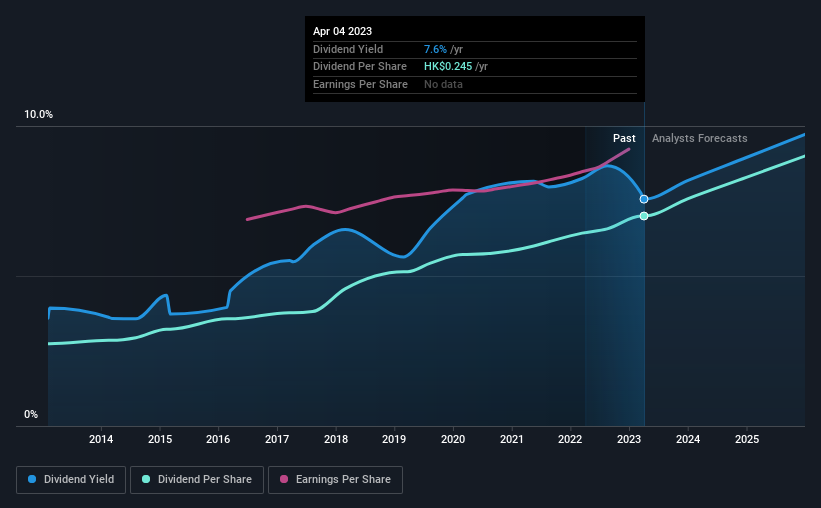821x508 pixels.
Task: Click the 10.0% y-axis label
Action: [38, 115]
